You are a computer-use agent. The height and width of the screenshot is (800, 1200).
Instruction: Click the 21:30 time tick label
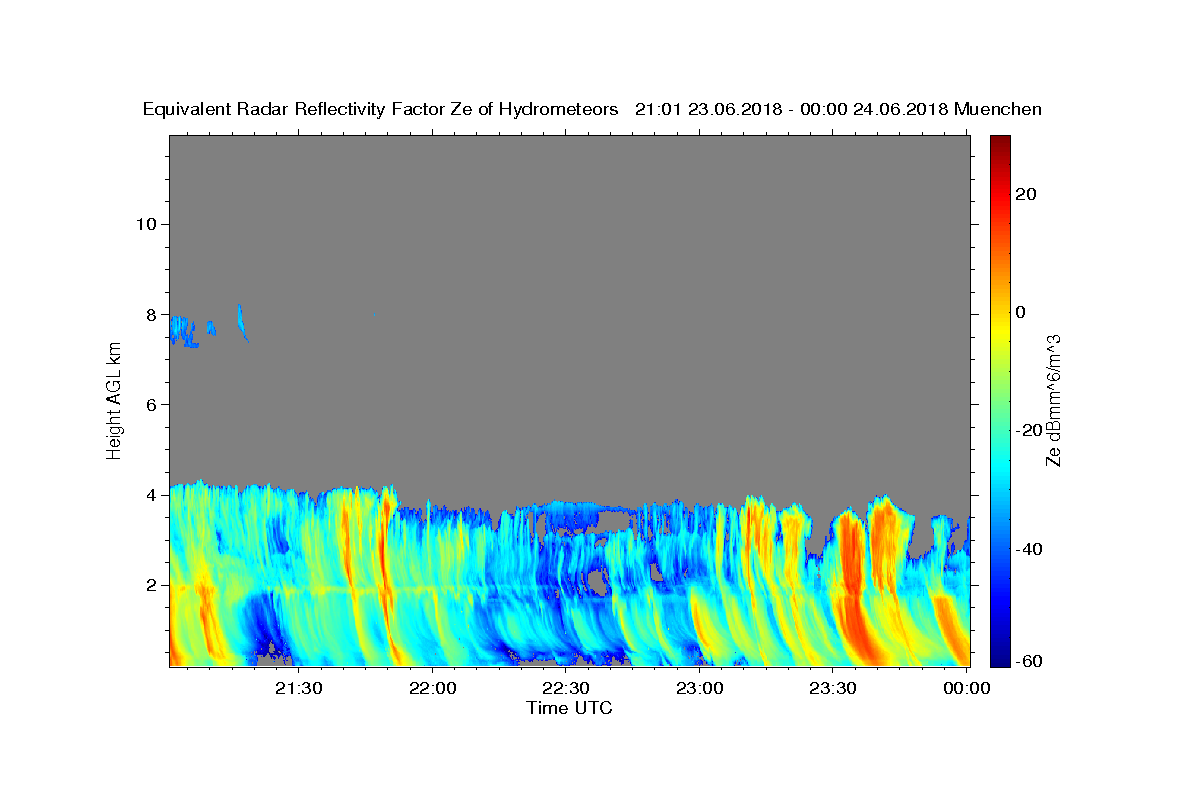(x=298, y=688)
